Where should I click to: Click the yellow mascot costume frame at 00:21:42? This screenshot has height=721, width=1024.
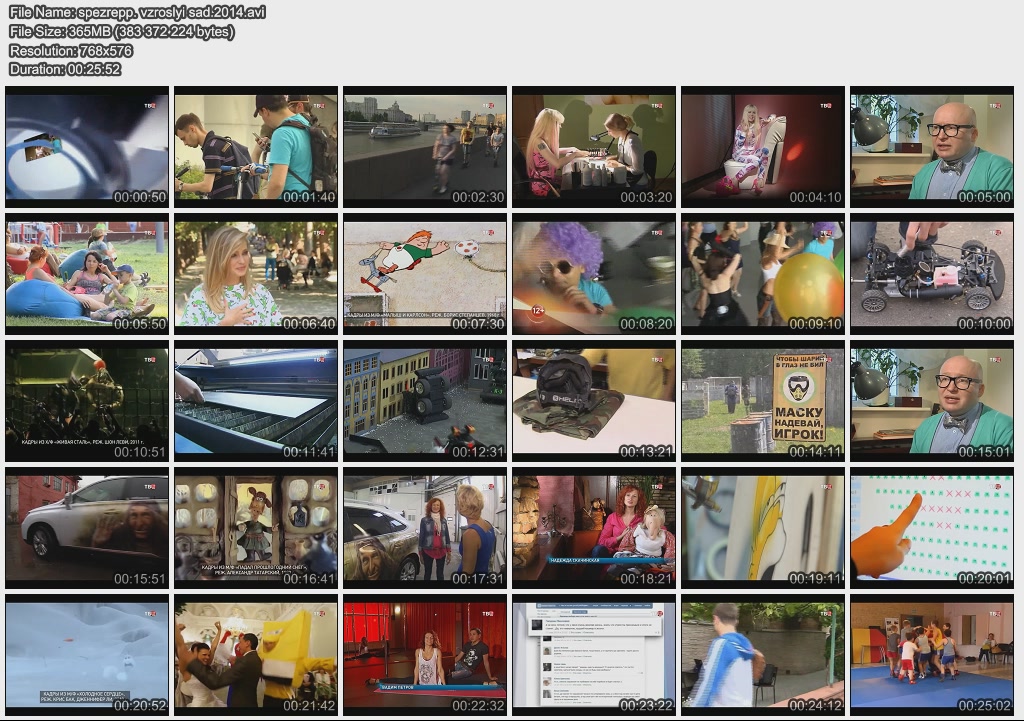pyautogui.click(x=256, y=655)
